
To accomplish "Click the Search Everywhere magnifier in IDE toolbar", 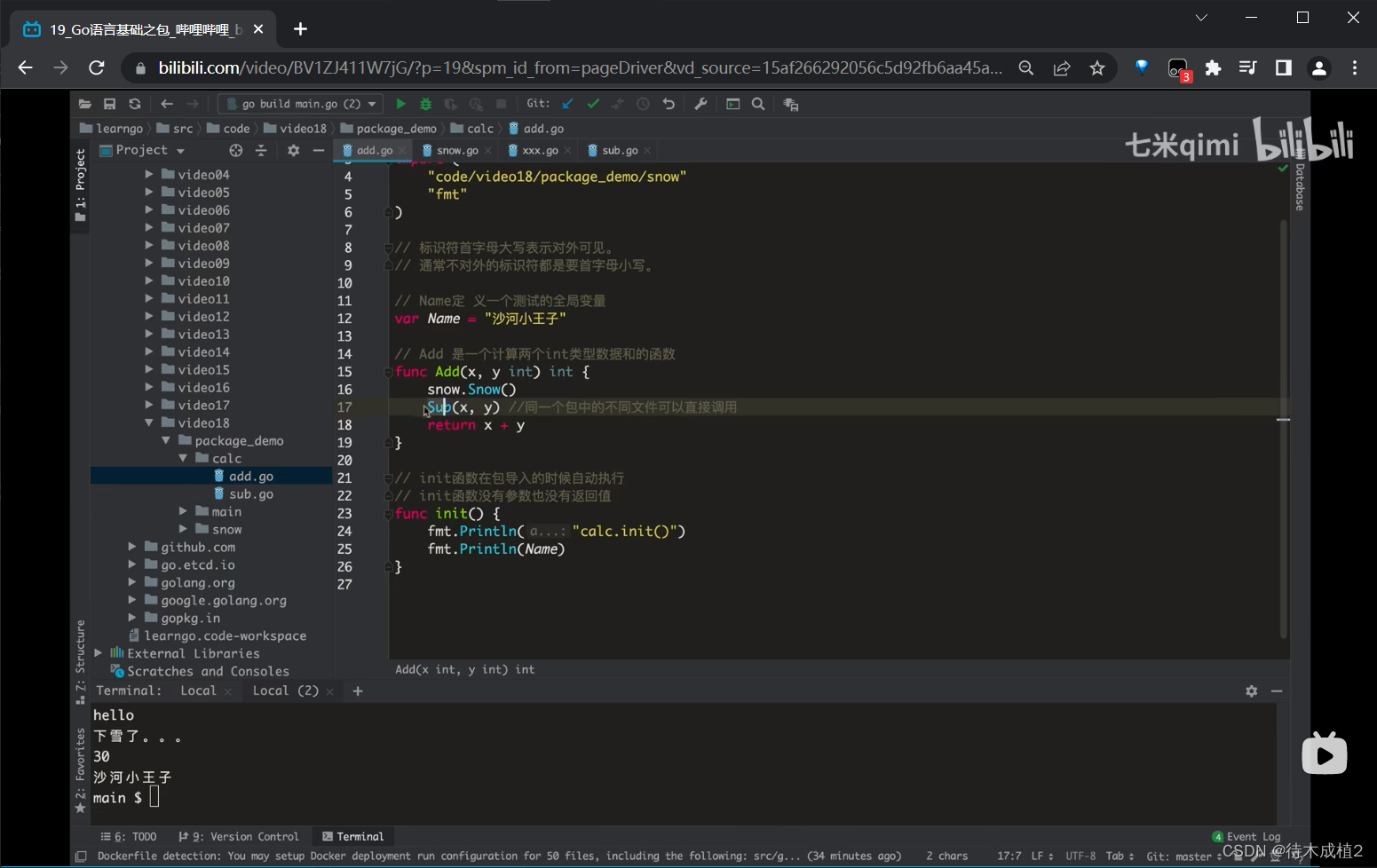I will 758,104.
